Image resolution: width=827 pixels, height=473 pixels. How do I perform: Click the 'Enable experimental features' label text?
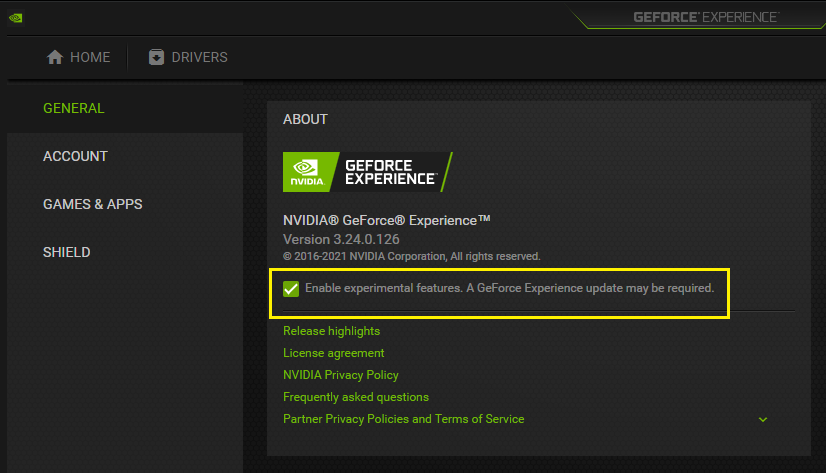(509, 288)
